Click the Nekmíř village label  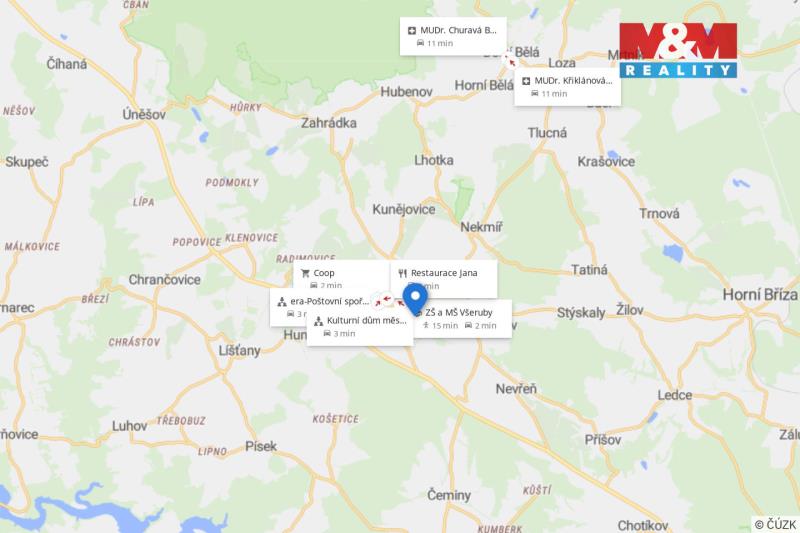481,227
